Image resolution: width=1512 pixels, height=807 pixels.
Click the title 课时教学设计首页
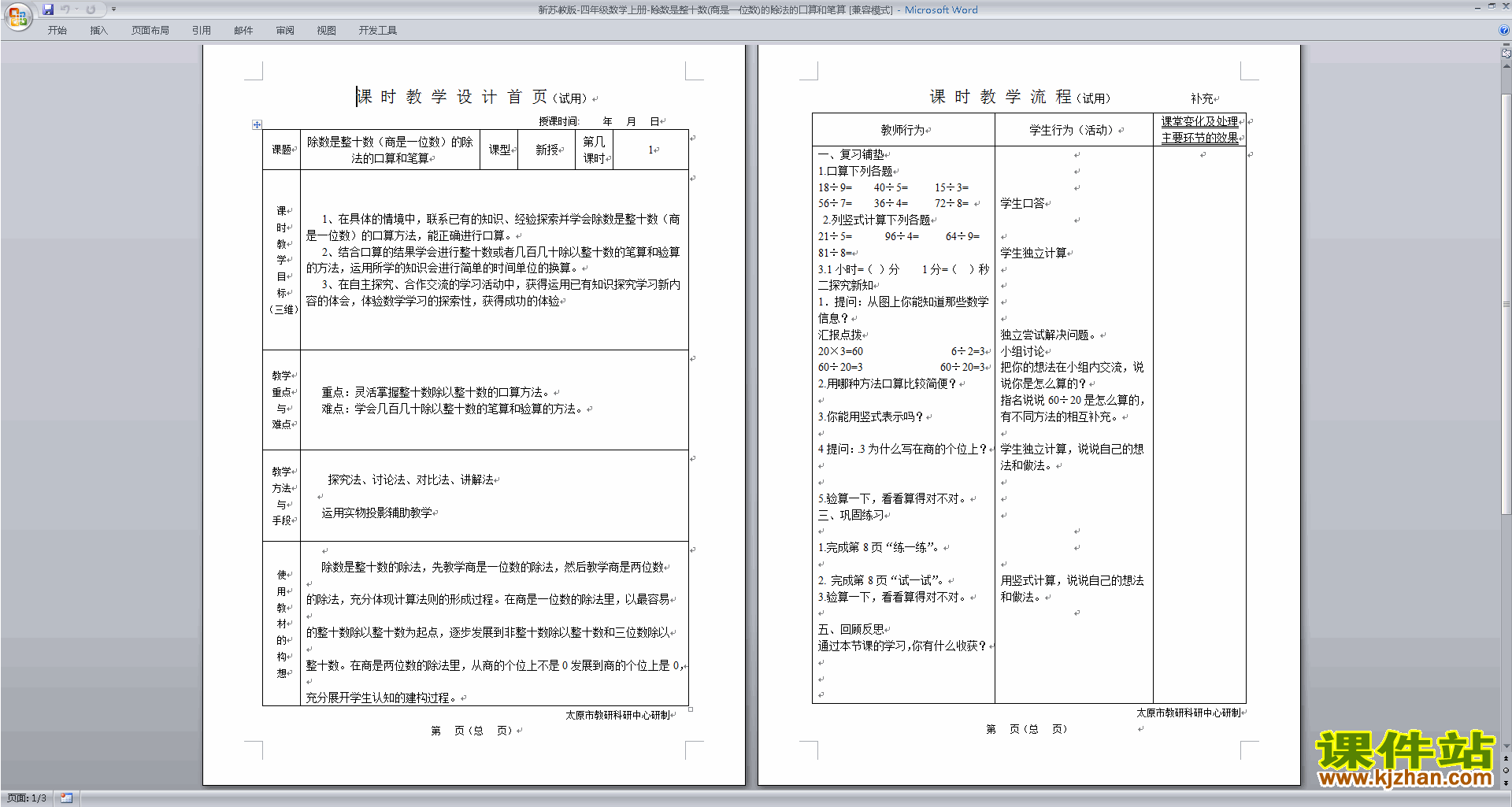452,97
